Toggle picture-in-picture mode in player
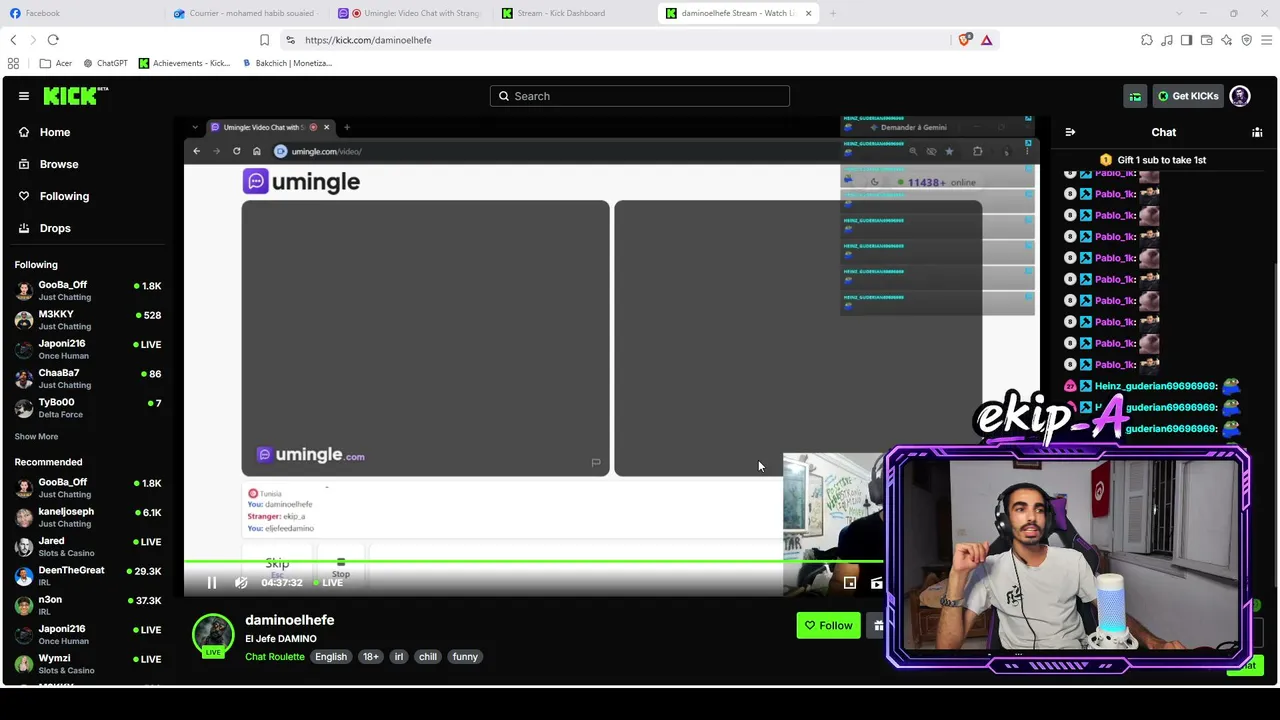 click(x=849, y=583)
